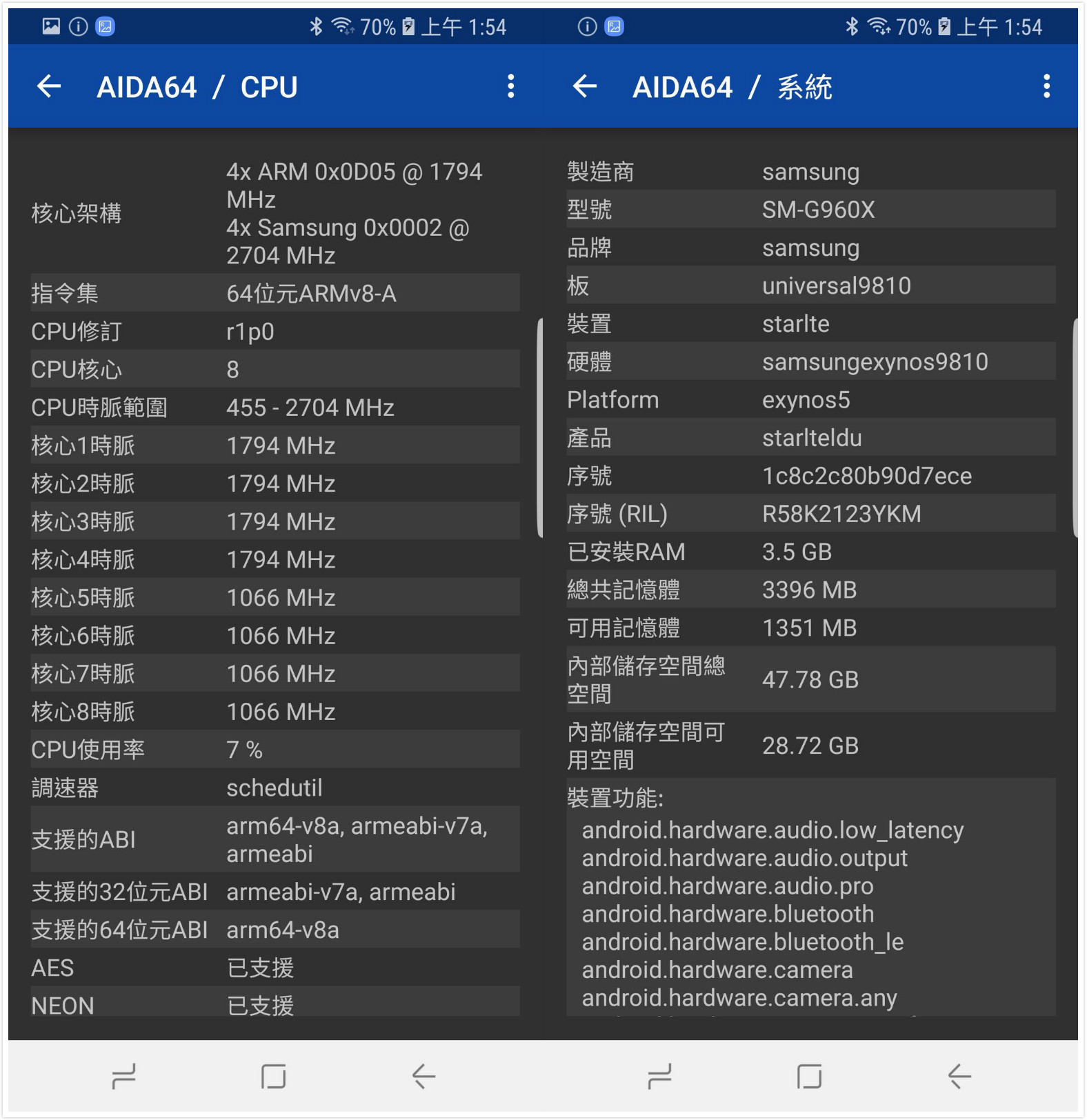Select the samsungexynos9810 hardware value
1087x1120 pixels.
[875, 362]
